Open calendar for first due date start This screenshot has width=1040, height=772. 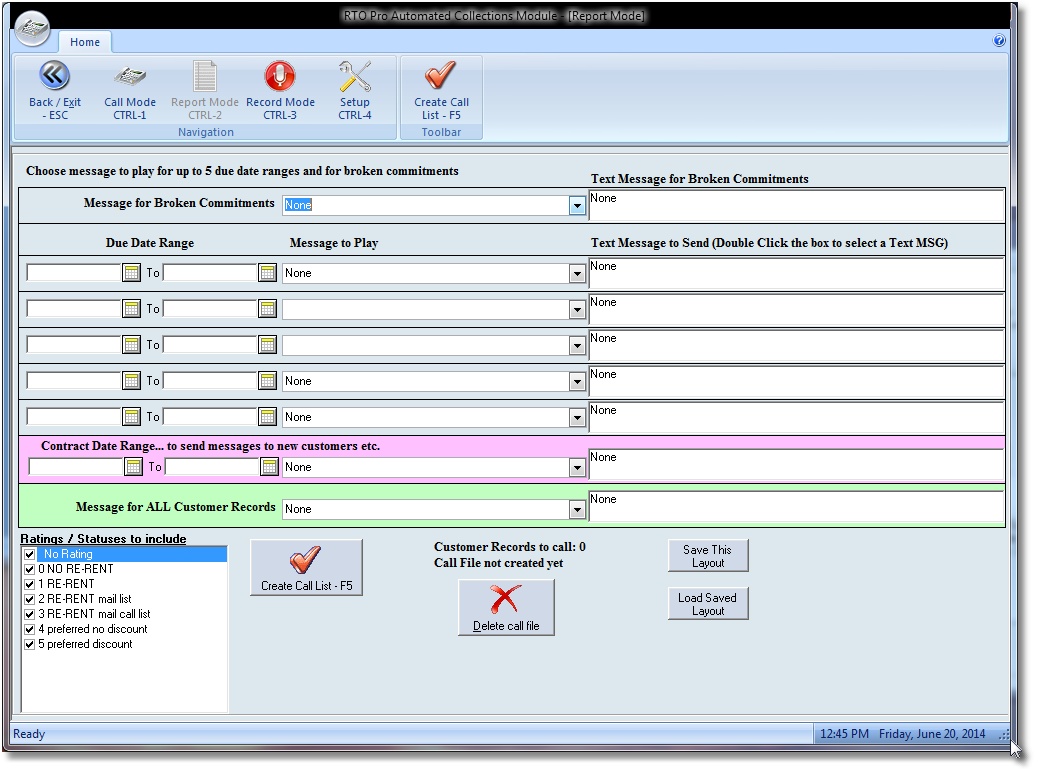(131, 273)
